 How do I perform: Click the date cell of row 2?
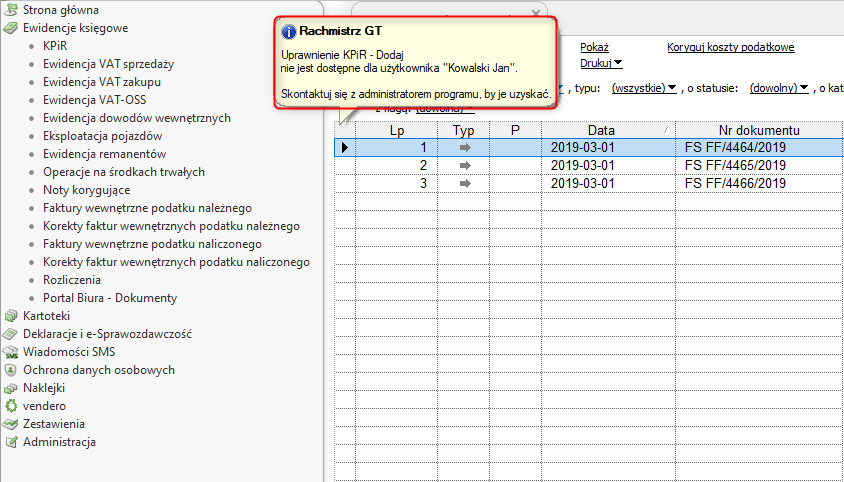[x=608, y=165]
